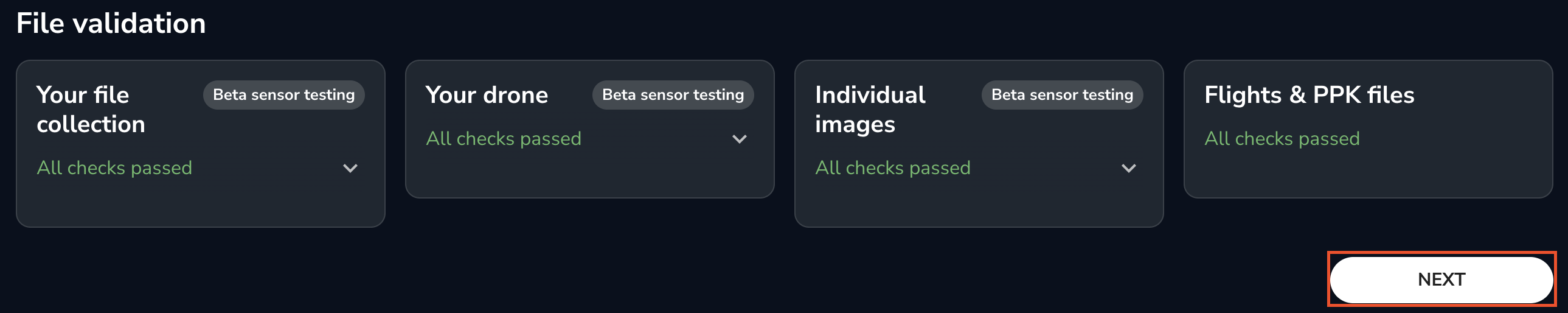Expand the Your file collection checks chevron
1568x313 pixels.
point(350,168)
